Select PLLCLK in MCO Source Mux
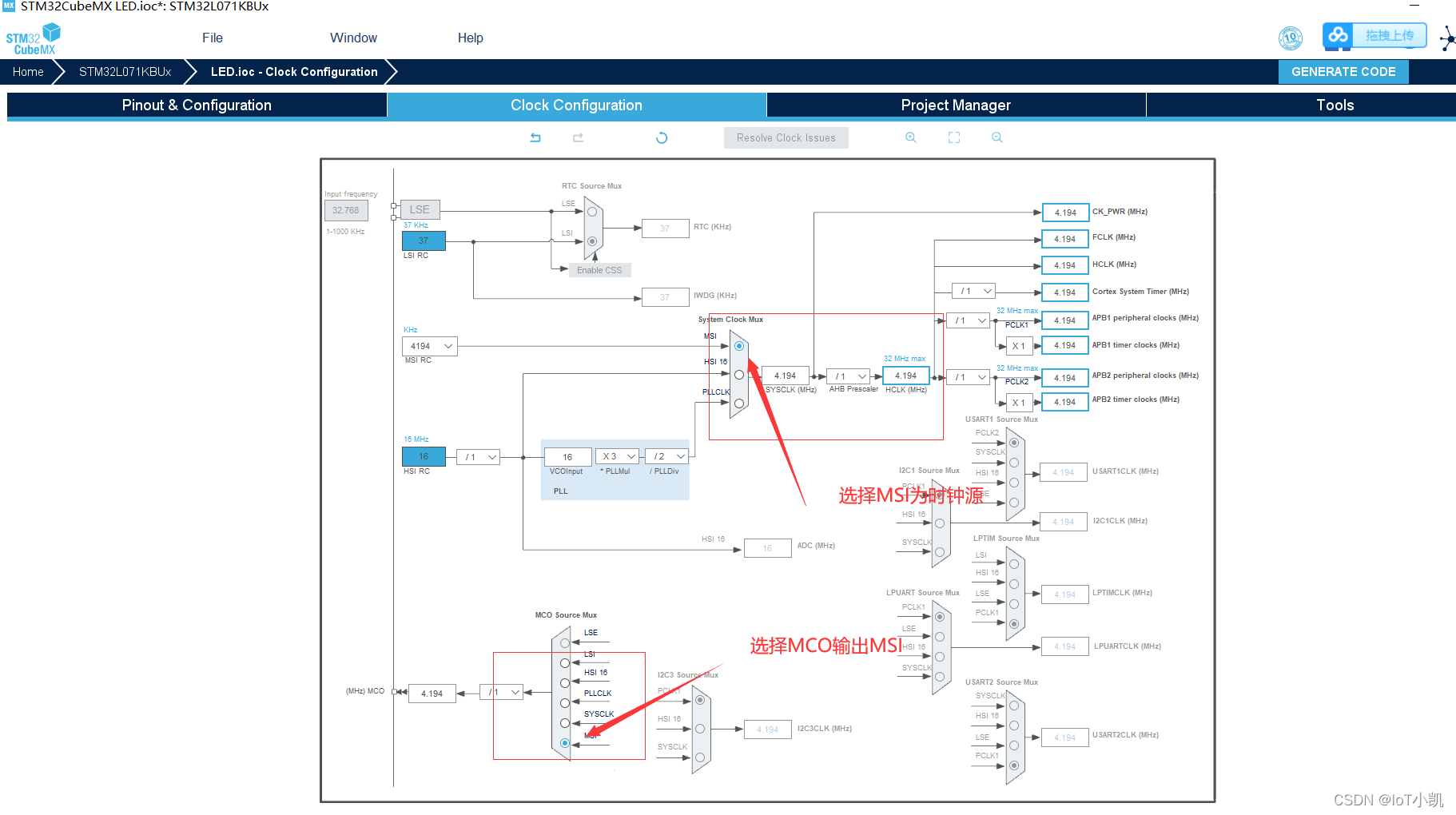This screenshot has height=815, width=1456. coord(565,703)
